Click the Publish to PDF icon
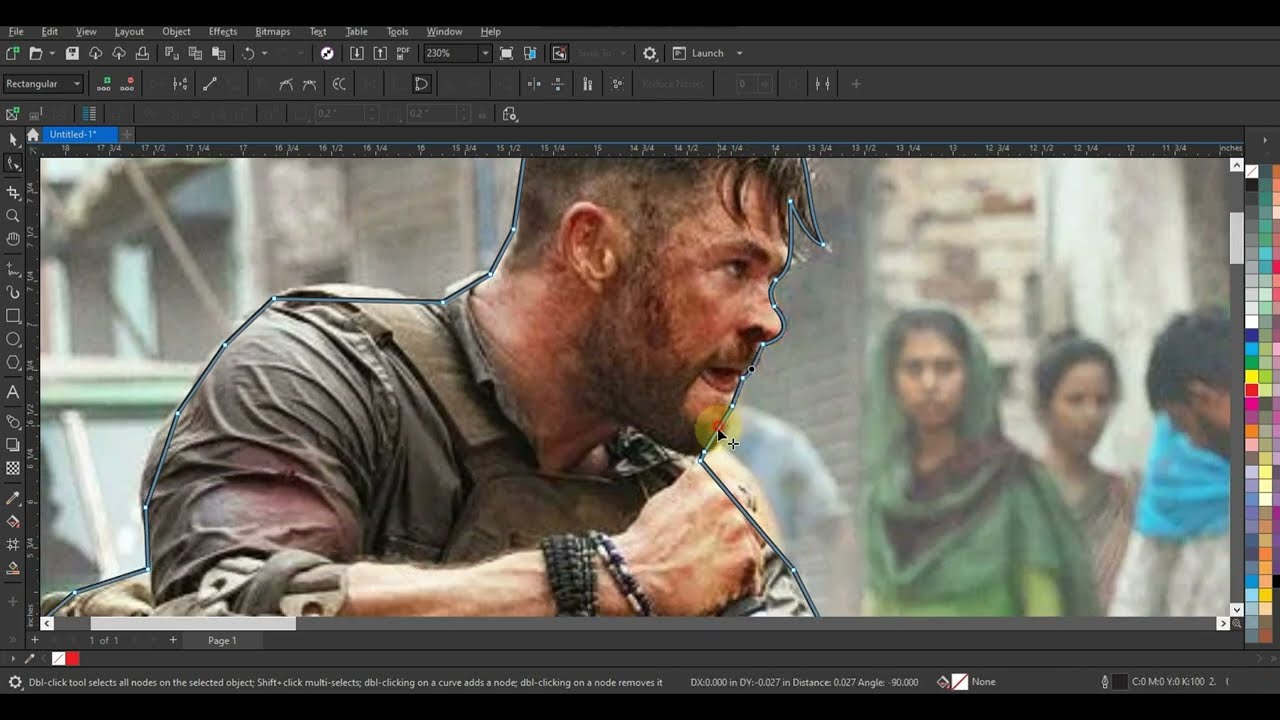The image size is (1280, 720). 404,53
